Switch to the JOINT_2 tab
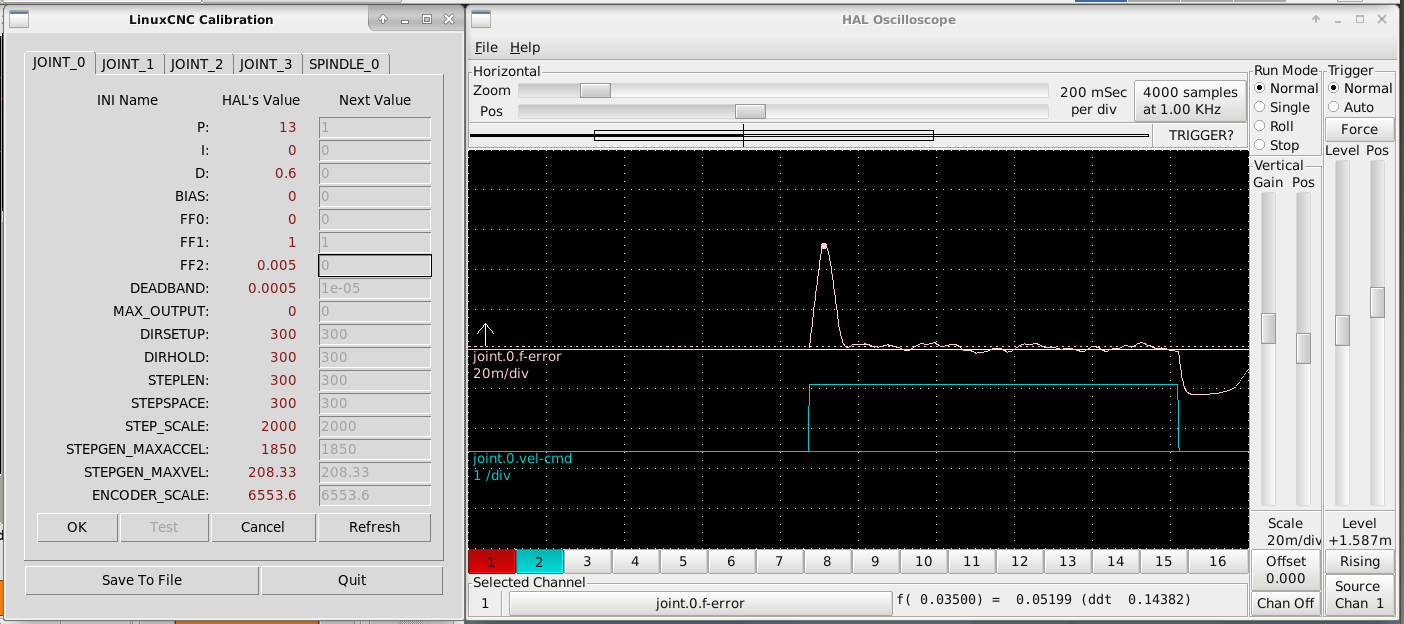The width and height of the screenshot is (1404, 624). [x=197, y=64]
